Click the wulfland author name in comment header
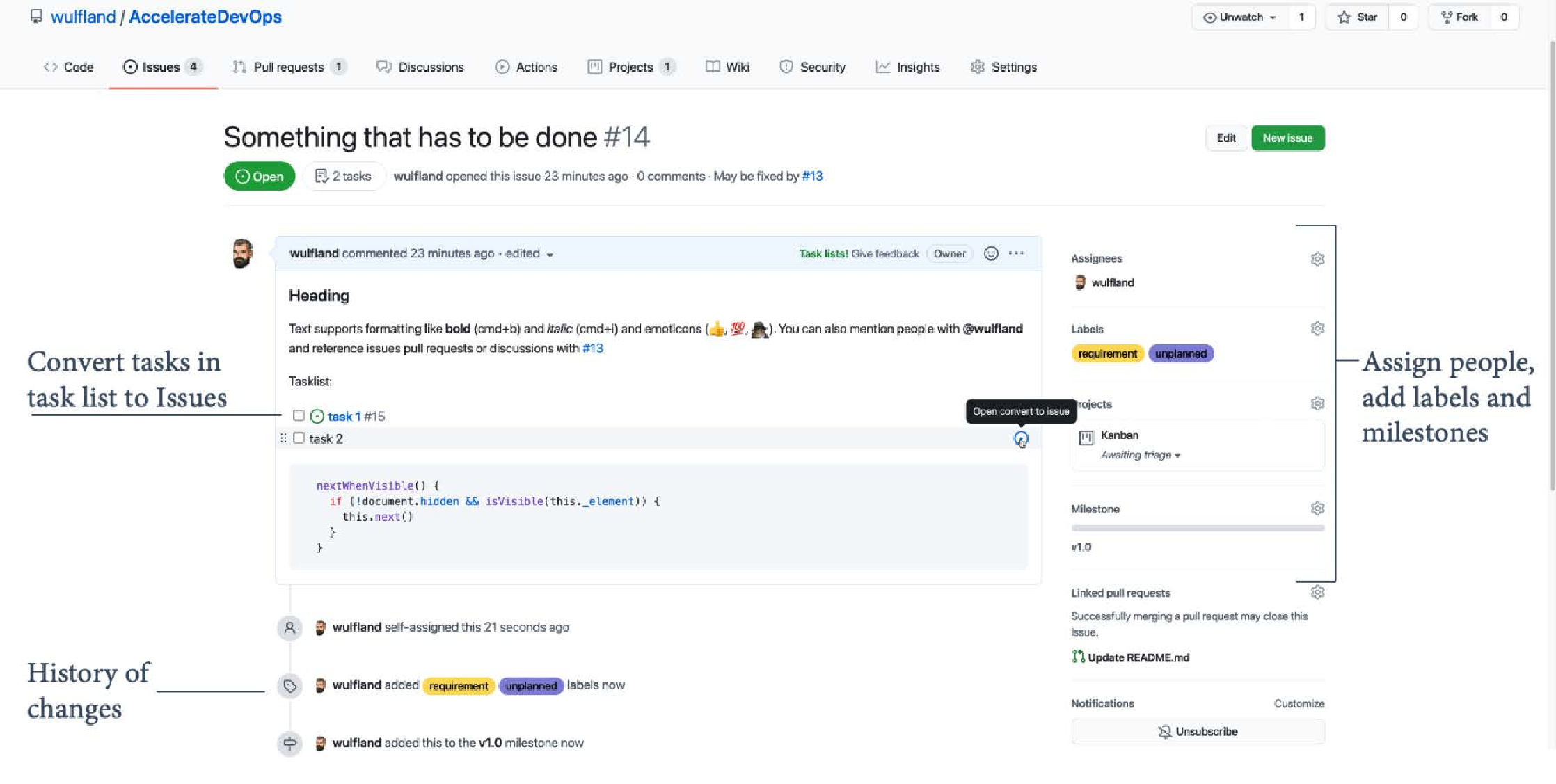 pos(314,253)
